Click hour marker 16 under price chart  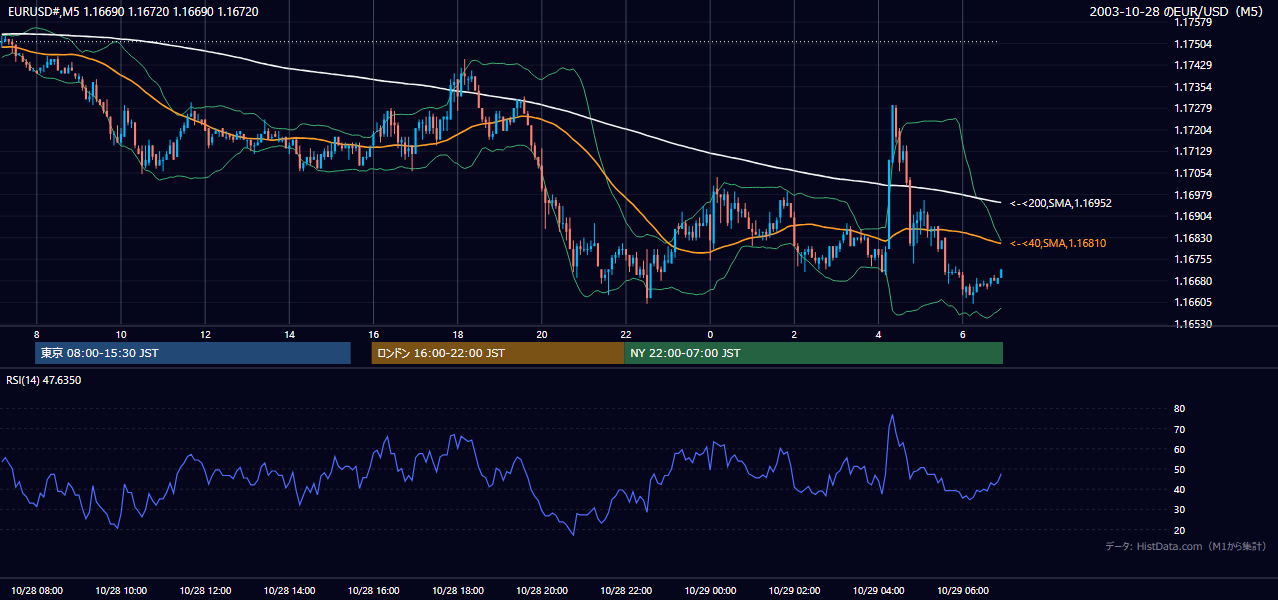pos(373,334)
